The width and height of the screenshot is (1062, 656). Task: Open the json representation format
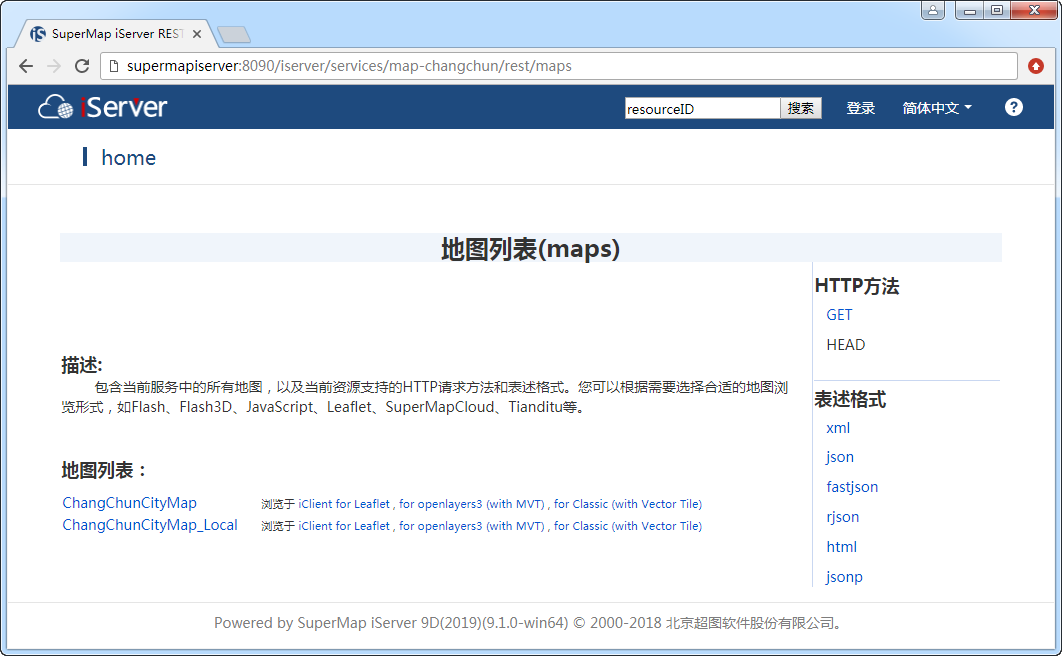tap(840, 457)
